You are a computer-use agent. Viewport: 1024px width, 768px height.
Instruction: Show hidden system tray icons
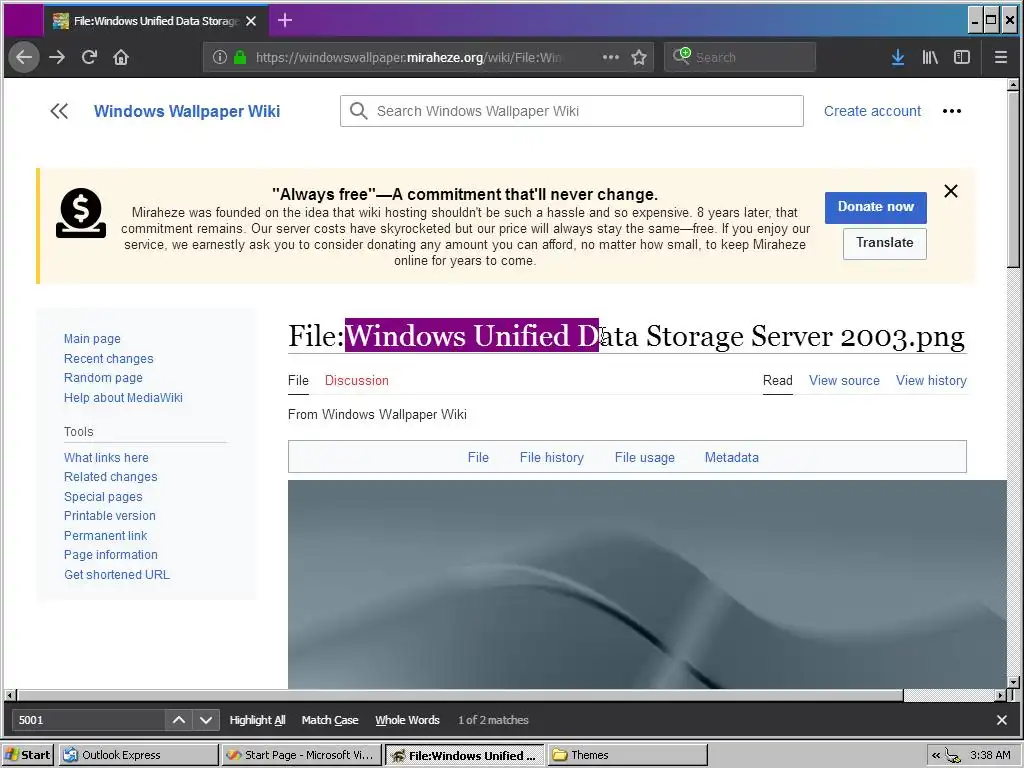click(936, 755)
